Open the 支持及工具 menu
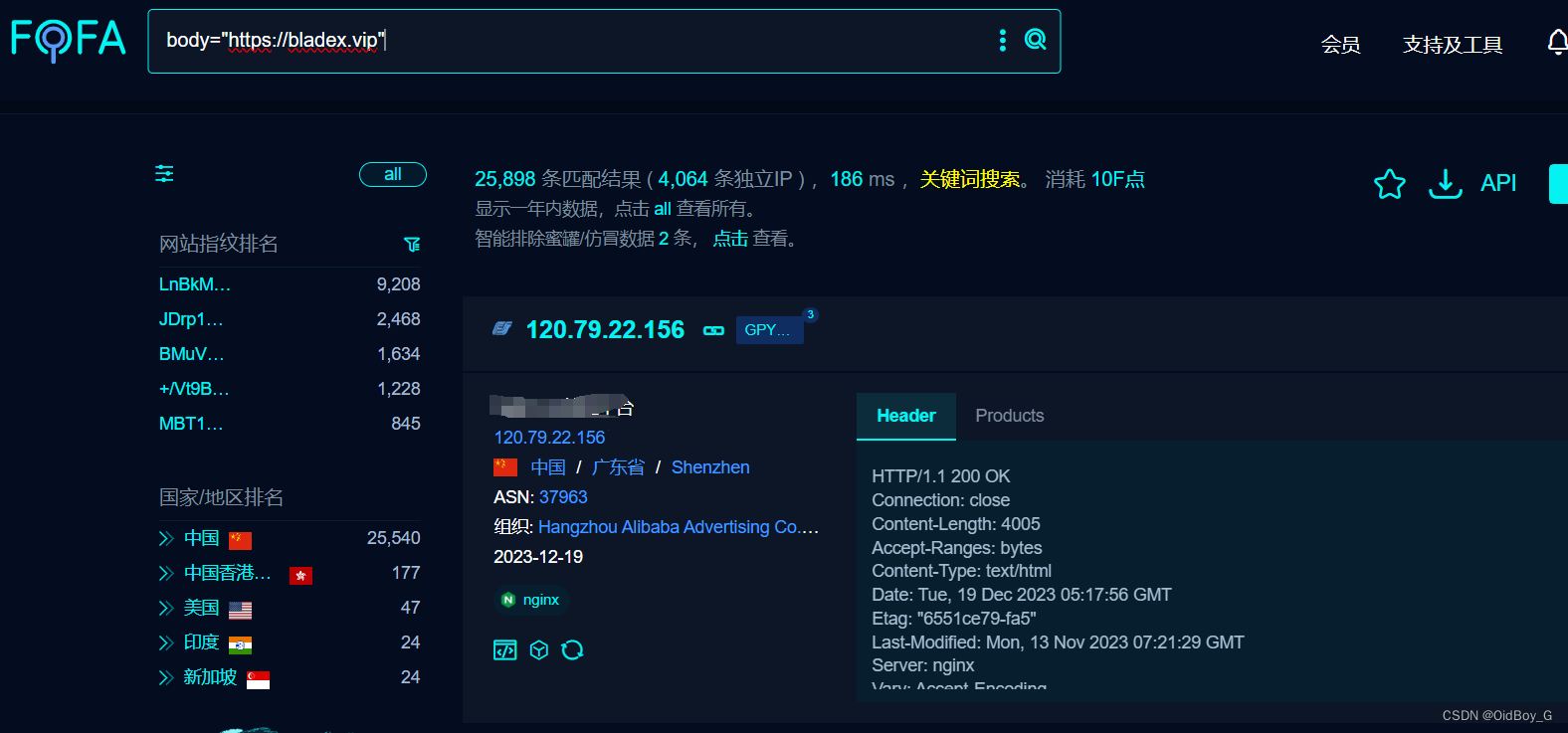 click(1453, 44)
